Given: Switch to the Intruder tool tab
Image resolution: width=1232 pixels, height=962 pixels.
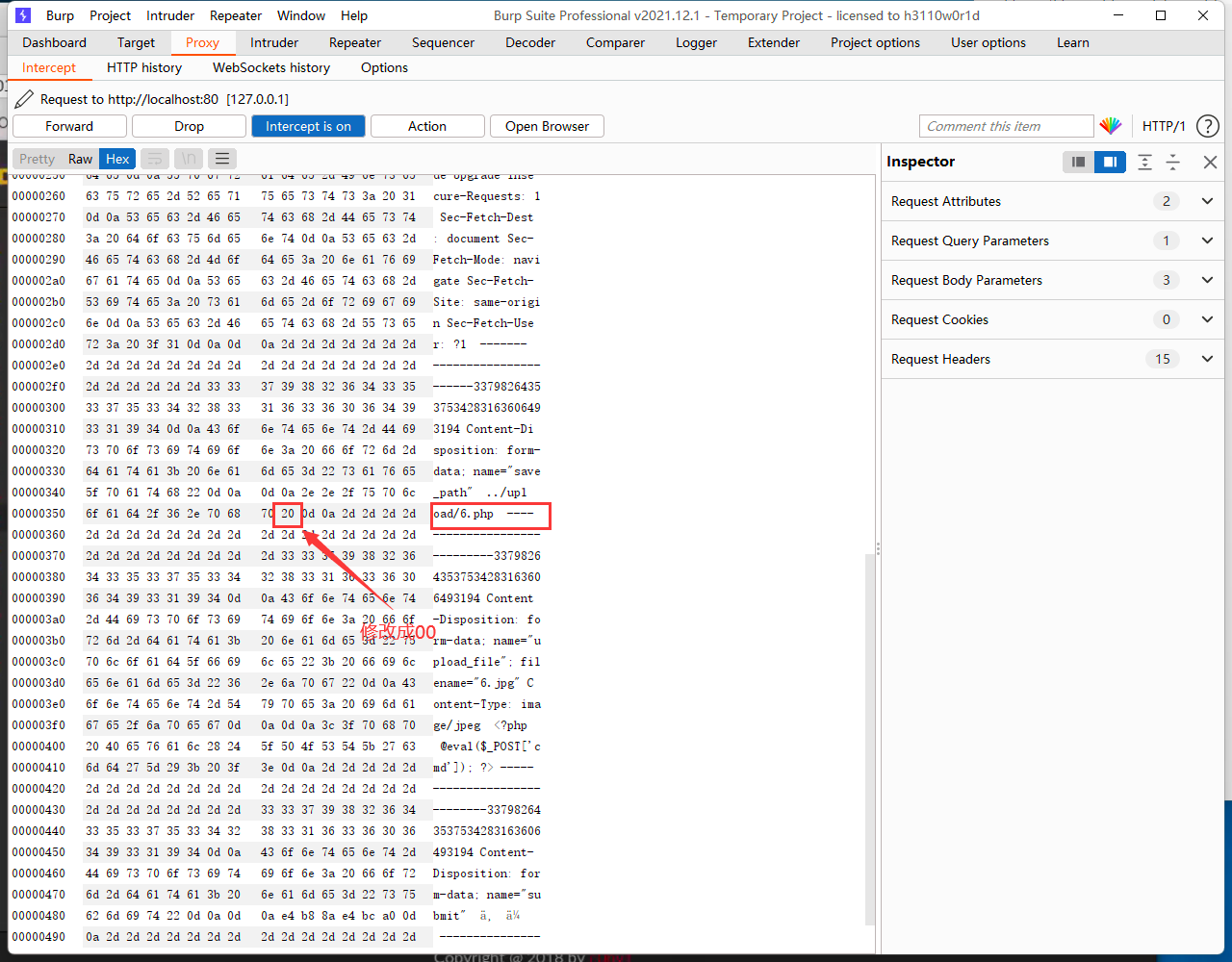Looking at the screenshot, I should [274, 42].
